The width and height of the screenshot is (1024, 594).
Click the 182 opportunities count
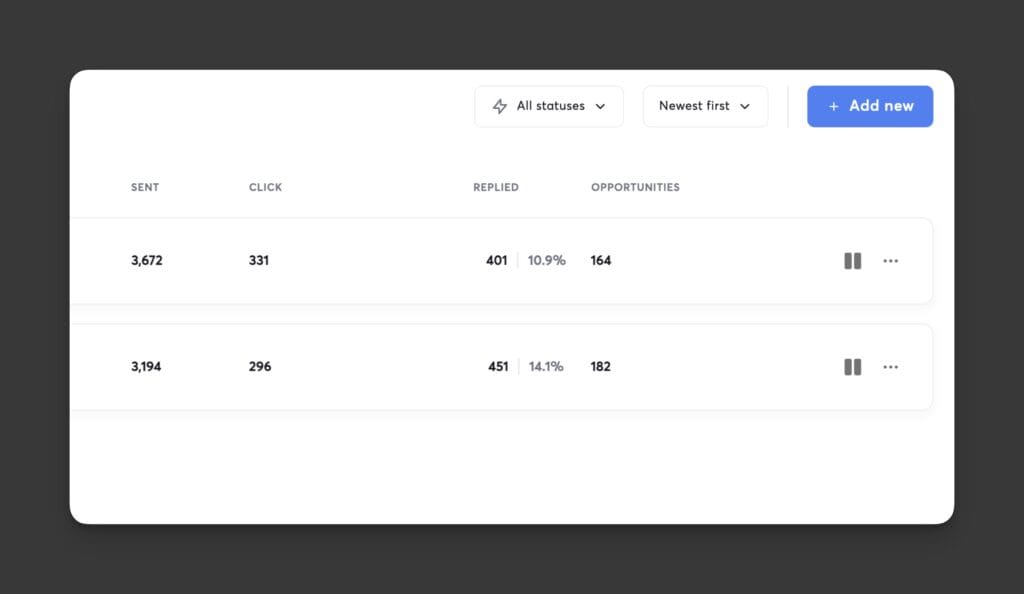click(x=600, y=367)
